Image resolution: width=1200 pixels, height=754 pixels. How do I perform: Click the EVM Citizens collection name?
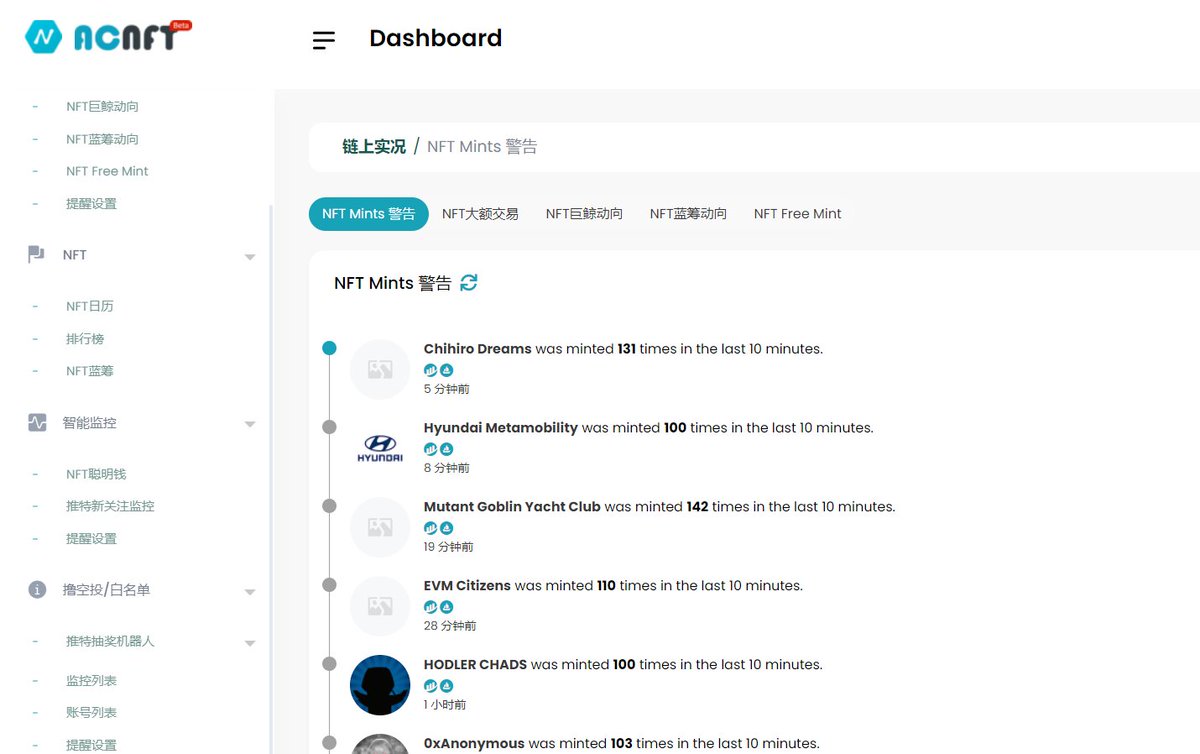467,586
